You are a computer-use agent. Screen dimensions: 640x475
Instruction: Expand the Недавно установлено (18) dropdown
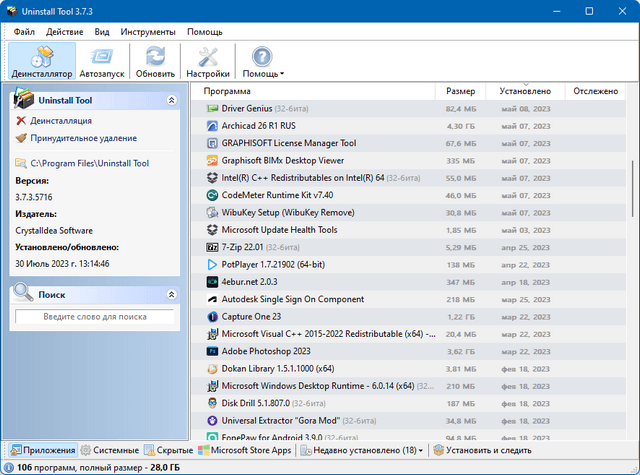coord(365,451)
